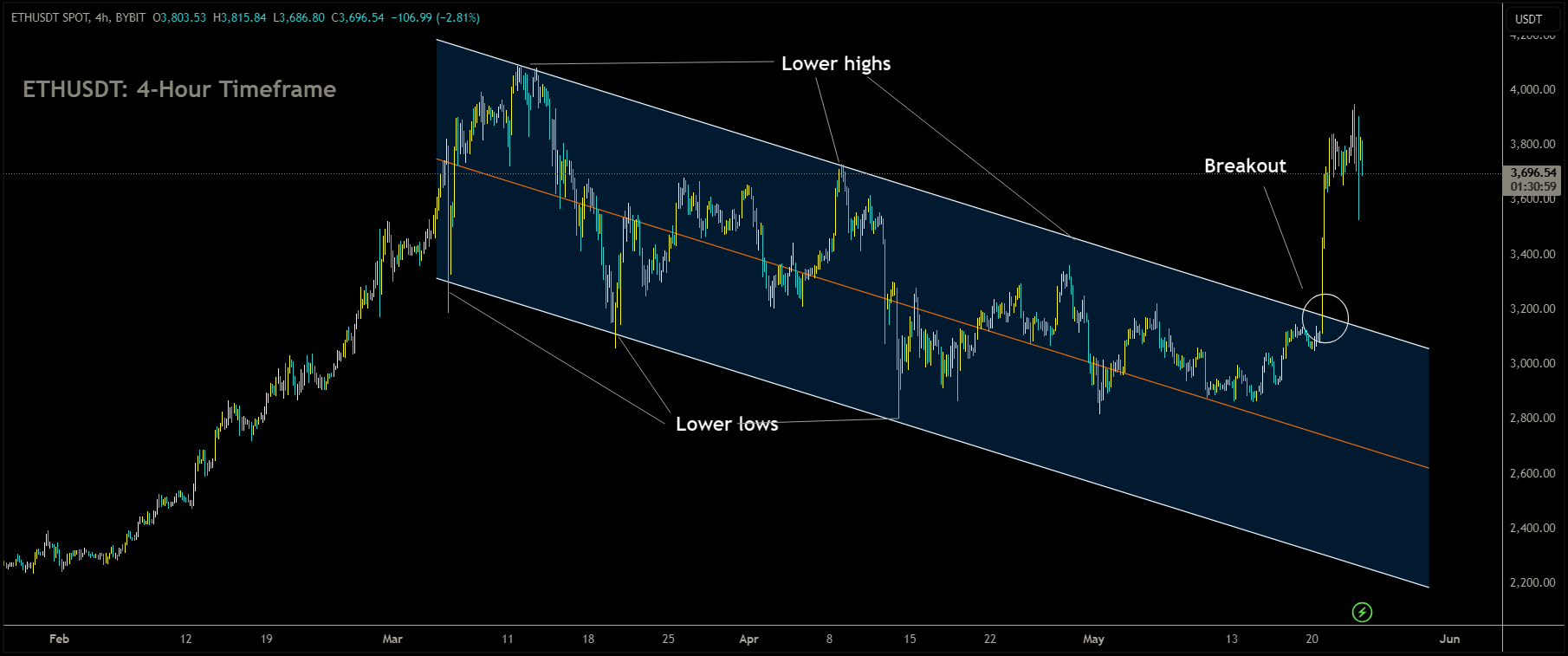Select the 'Lower highs' text annotation

[x=836, y=63]
